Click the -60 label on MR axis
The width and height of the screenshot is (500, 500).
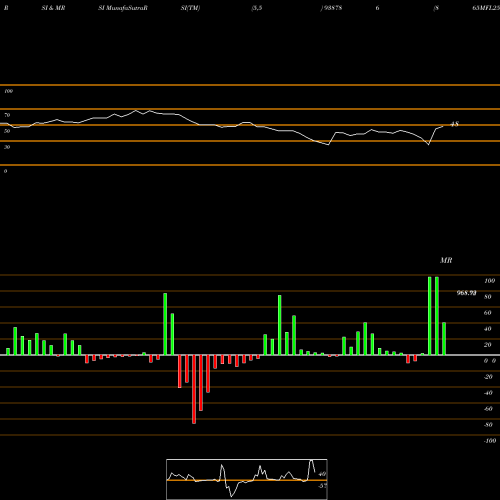pos(488,409)
